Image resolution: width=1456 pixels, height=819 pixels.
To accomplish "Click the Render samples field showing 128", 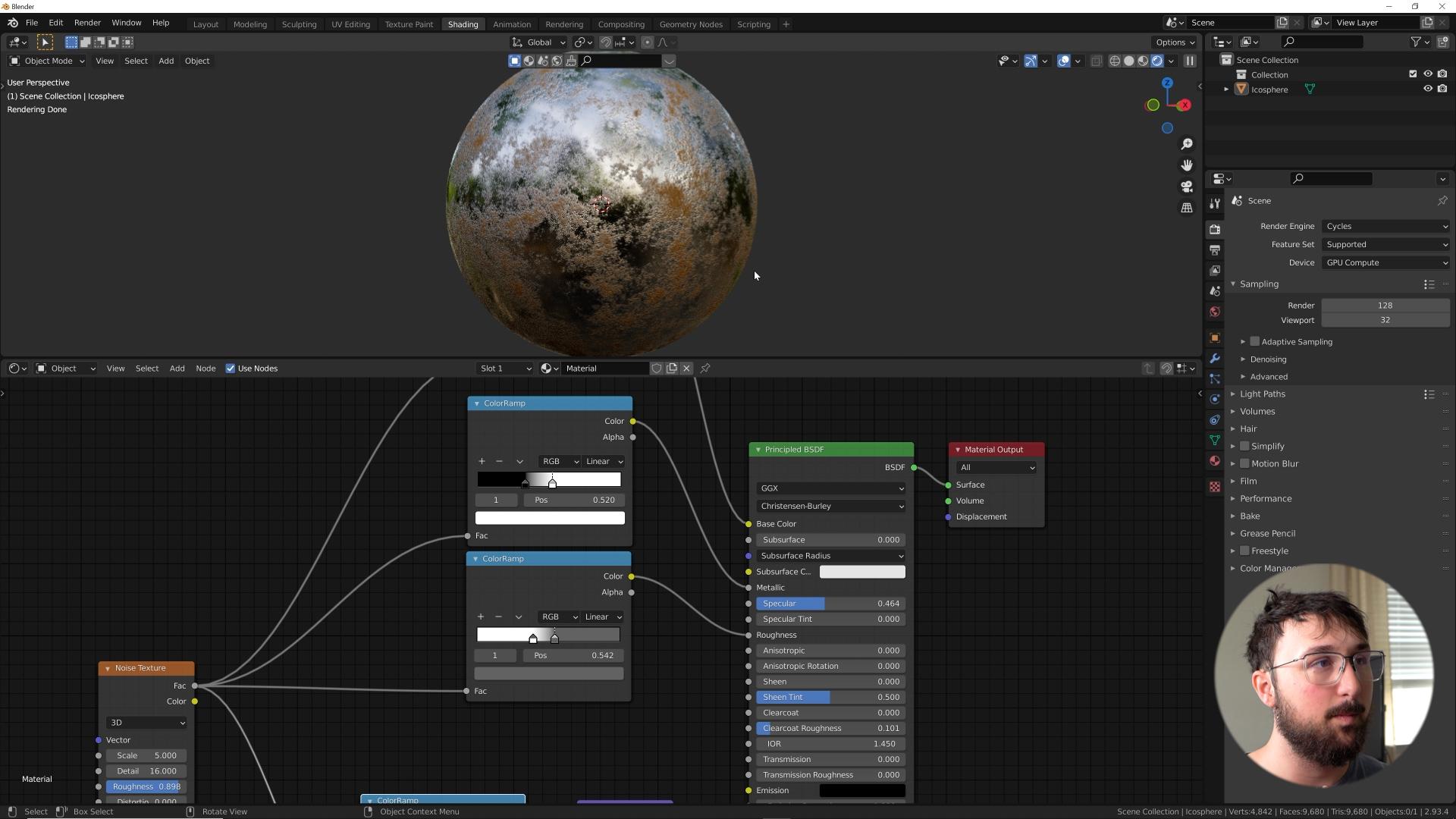I will pyautogui.click(x=1385, y=306).
